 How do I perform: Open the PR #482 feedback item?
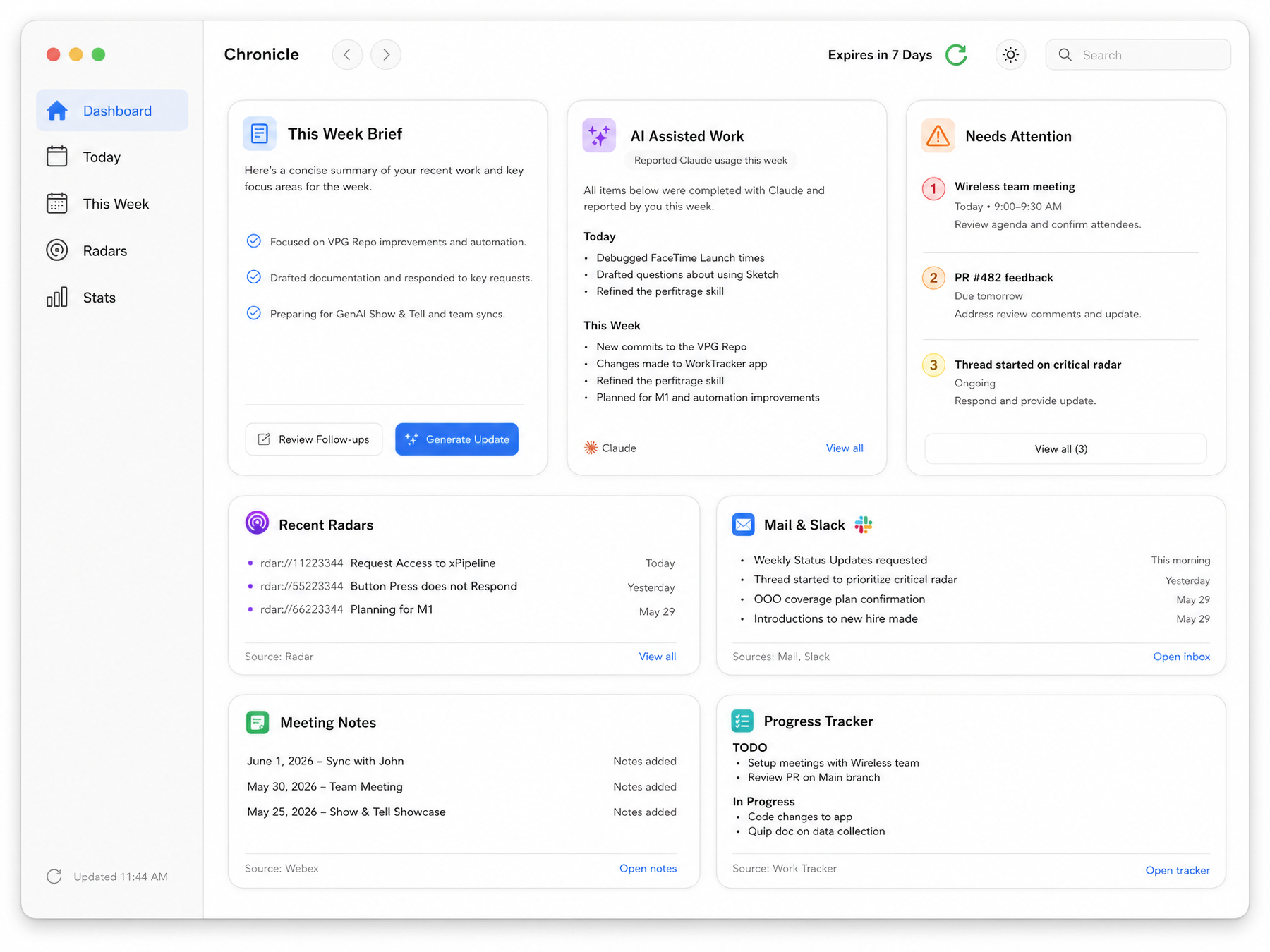pos(1003,278)
